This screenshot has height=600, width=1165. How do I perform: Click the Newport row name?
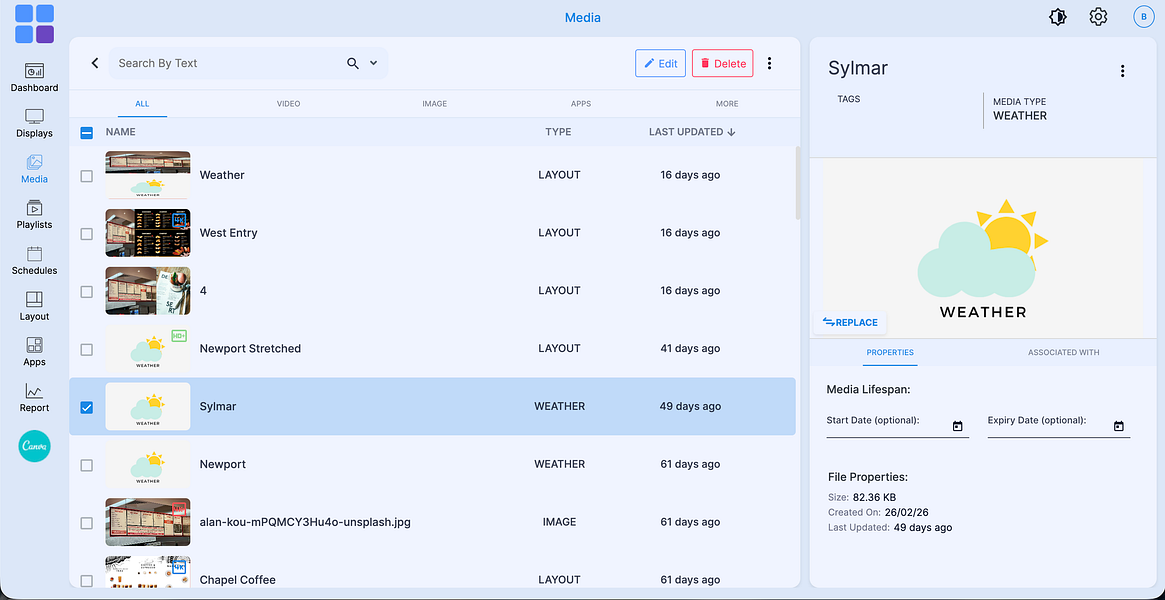point(223,464)
